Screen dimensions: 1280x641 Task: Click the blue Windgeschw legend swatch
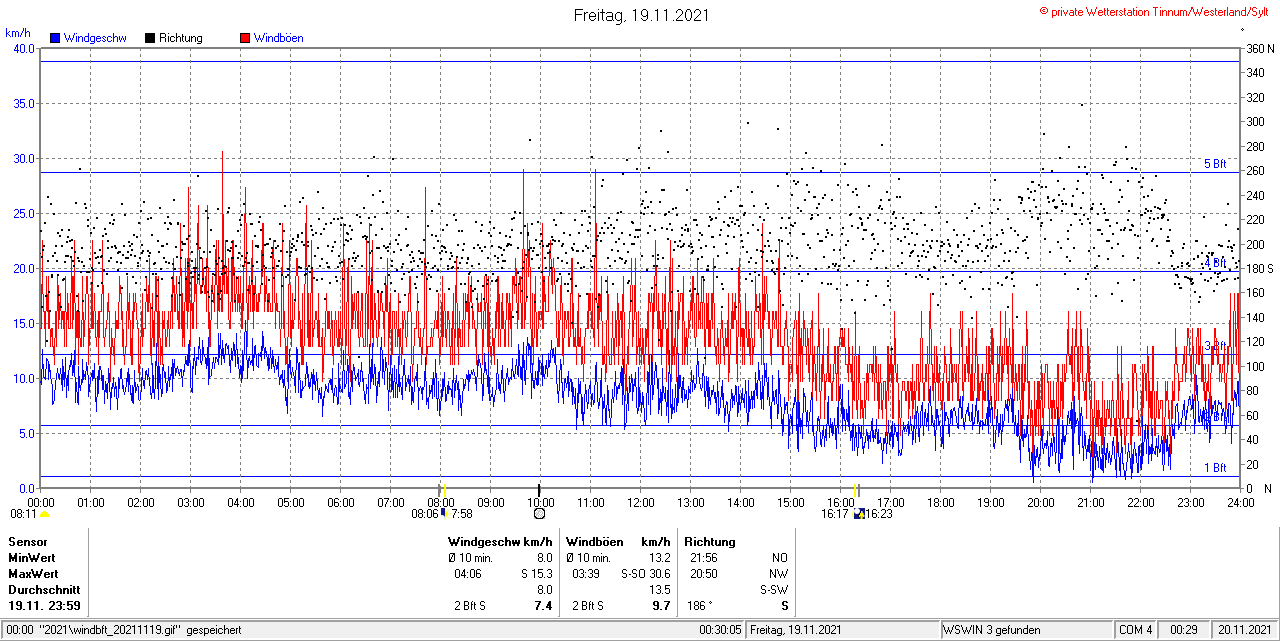[x=55, y=38]
